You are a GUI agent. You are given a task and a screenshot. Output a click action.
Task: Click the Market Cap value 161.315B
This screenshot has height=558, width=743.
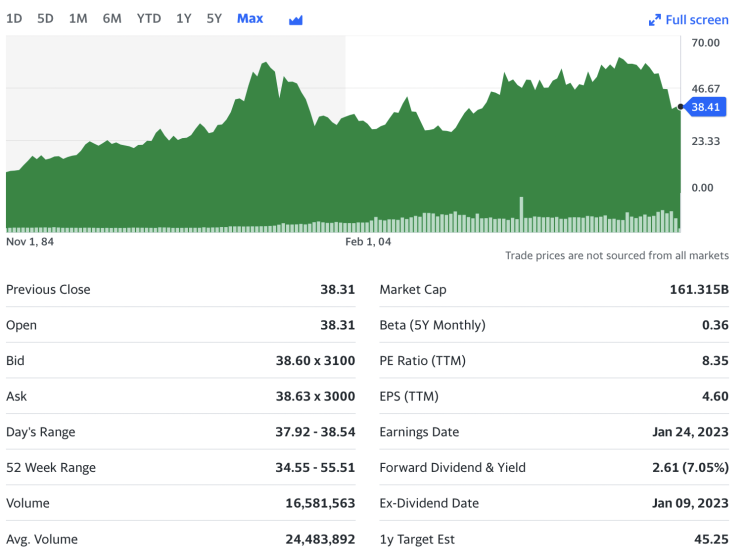[x=699, y=290]
